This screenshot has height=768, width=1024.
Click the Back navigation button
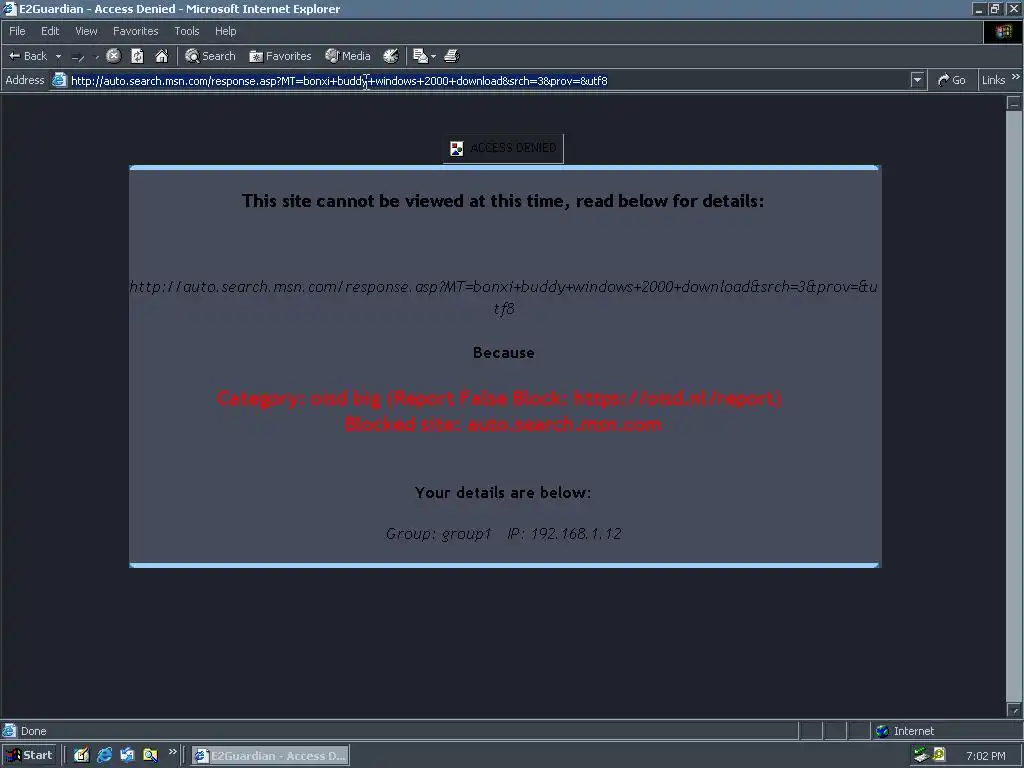[x=27, y=56]
